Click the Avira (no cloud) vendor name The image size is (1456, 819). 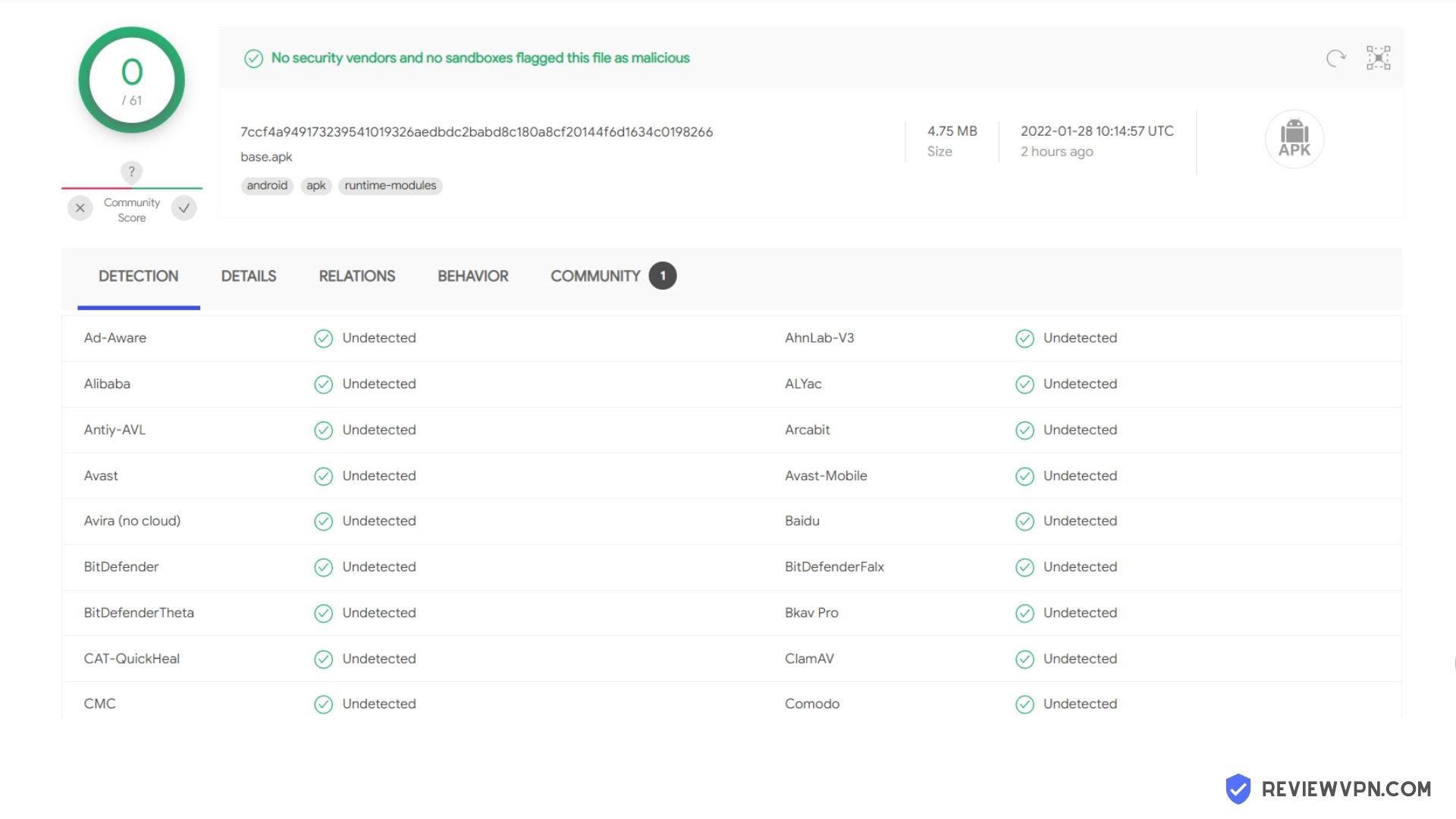pyautogui.click(x=132, y=521)
